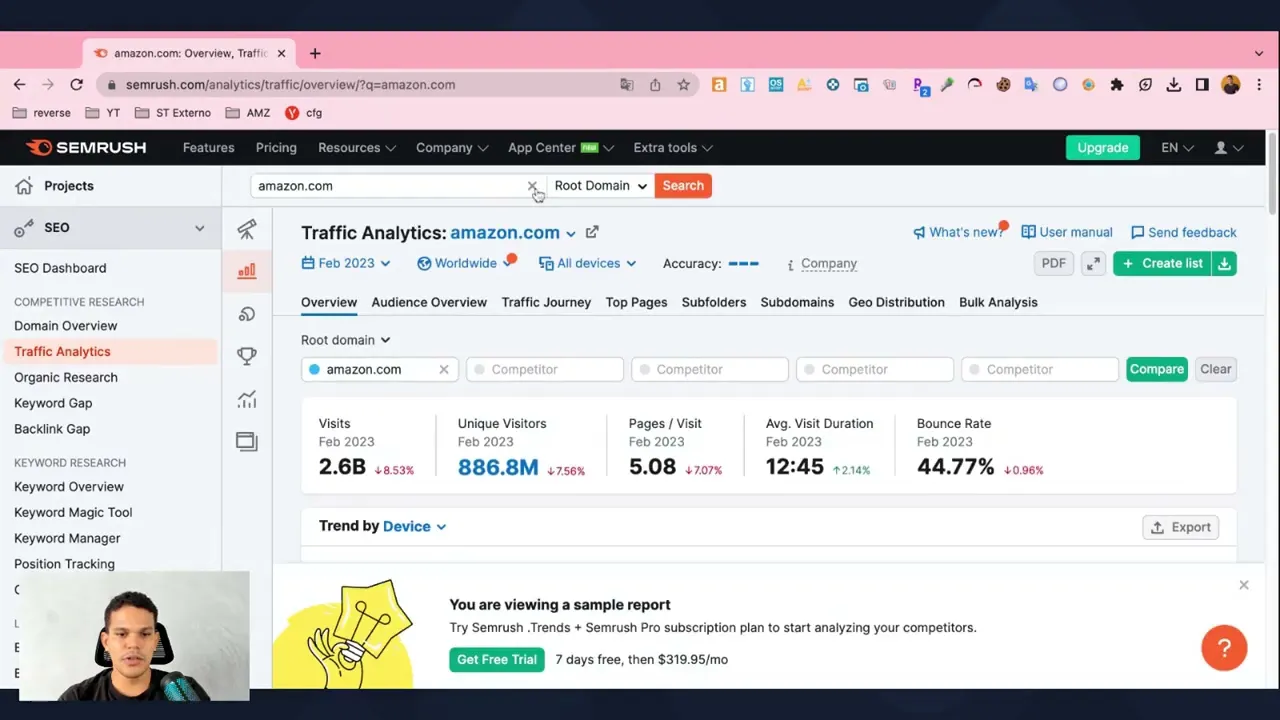Screen dimensions: 1280x720
Task: Open the YT bookmarks folder
Action: [103, 113]
